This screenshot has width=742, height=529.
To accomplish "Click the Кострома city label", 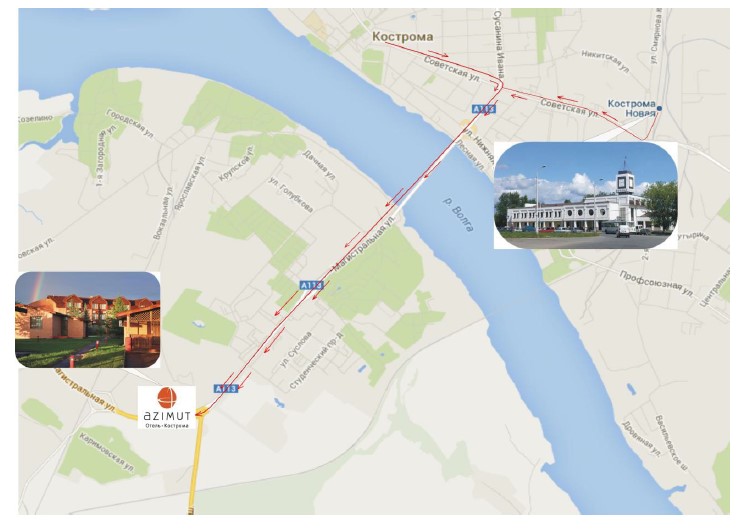I will 403,36.
